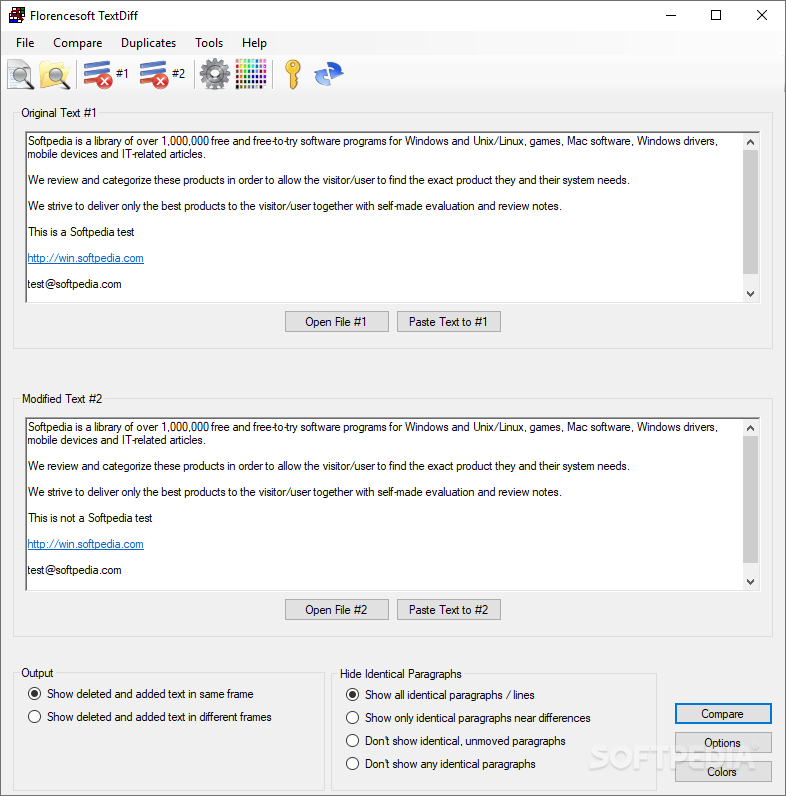This screenshot has height=796, width=786.
Task: Click 'This is not a Softpedia test' line
Action: [x=90, y=518]
